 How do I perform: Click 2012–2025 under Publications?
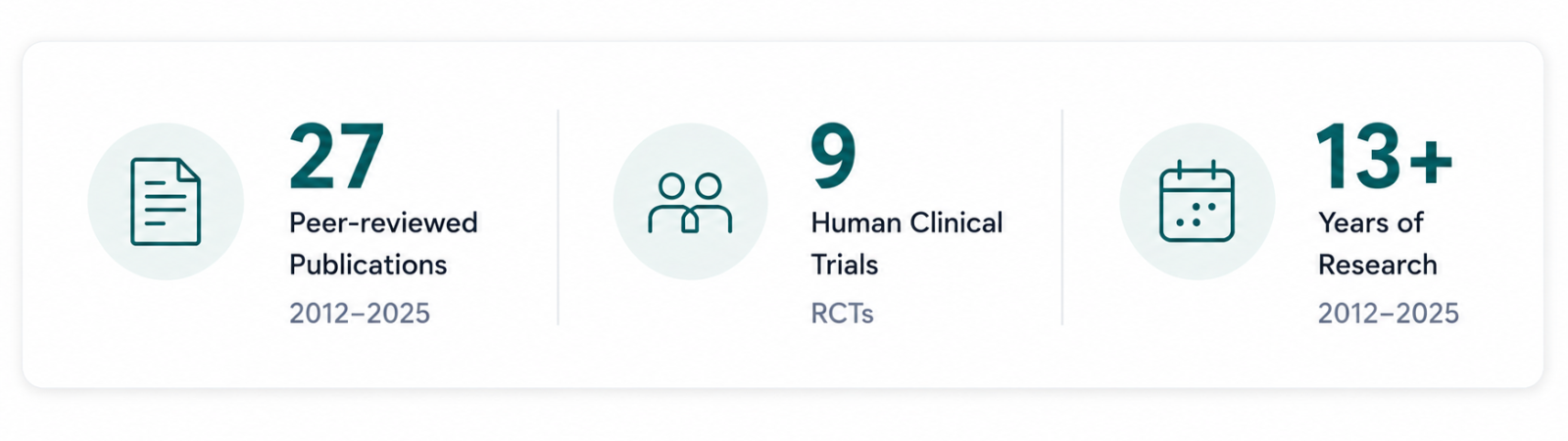point(360,314)
